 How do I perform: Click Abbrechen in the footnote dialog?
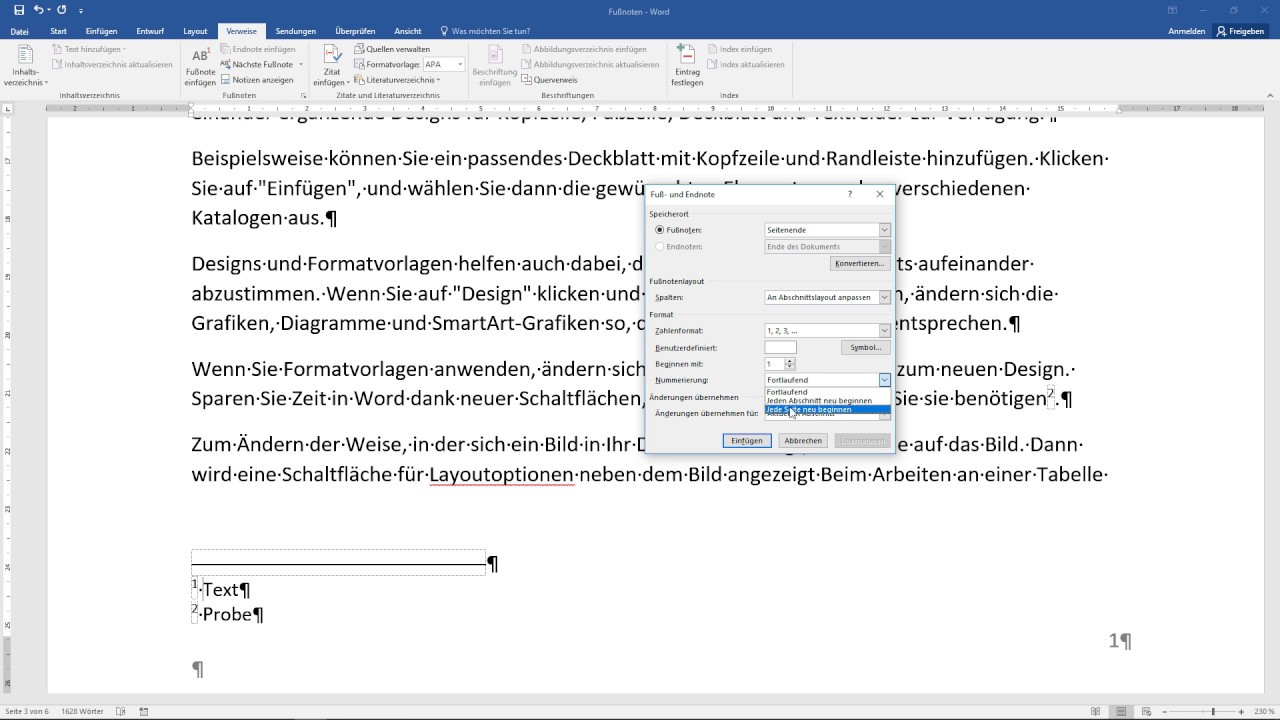[803, 440]
